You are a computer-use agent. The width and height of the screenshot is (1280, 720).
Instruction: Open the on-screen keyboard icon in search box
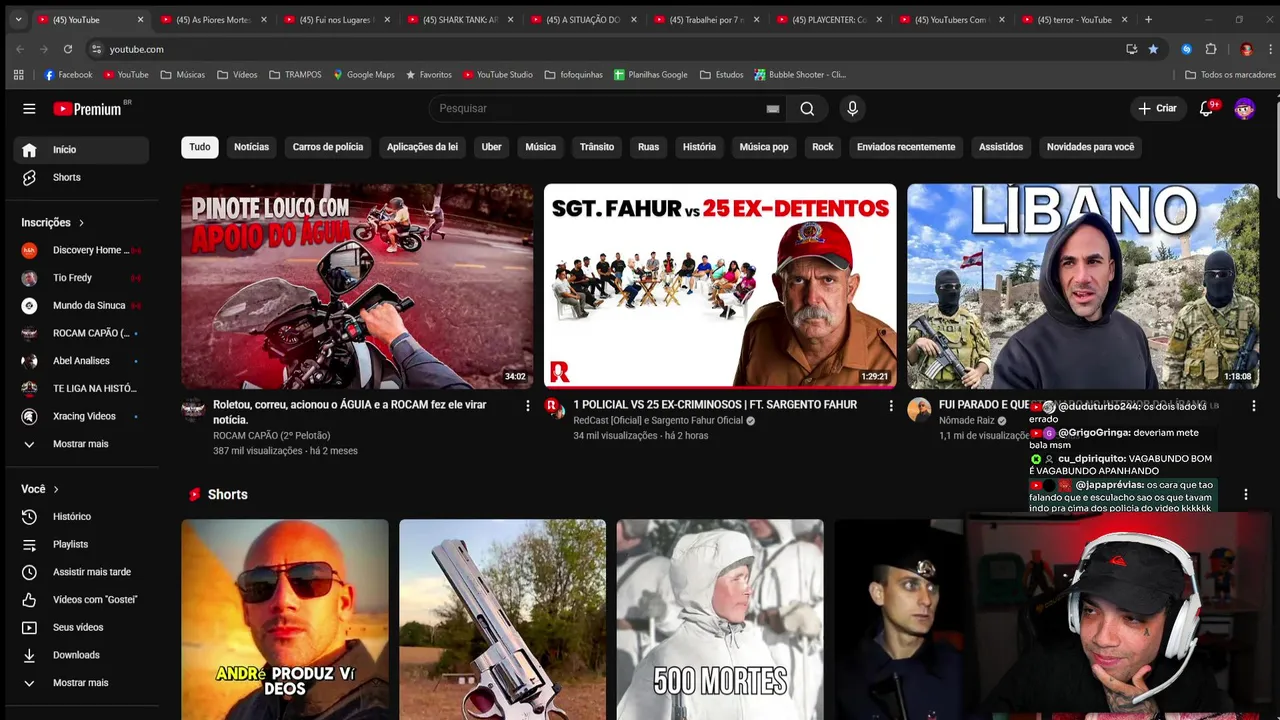(x=772, y=108)
